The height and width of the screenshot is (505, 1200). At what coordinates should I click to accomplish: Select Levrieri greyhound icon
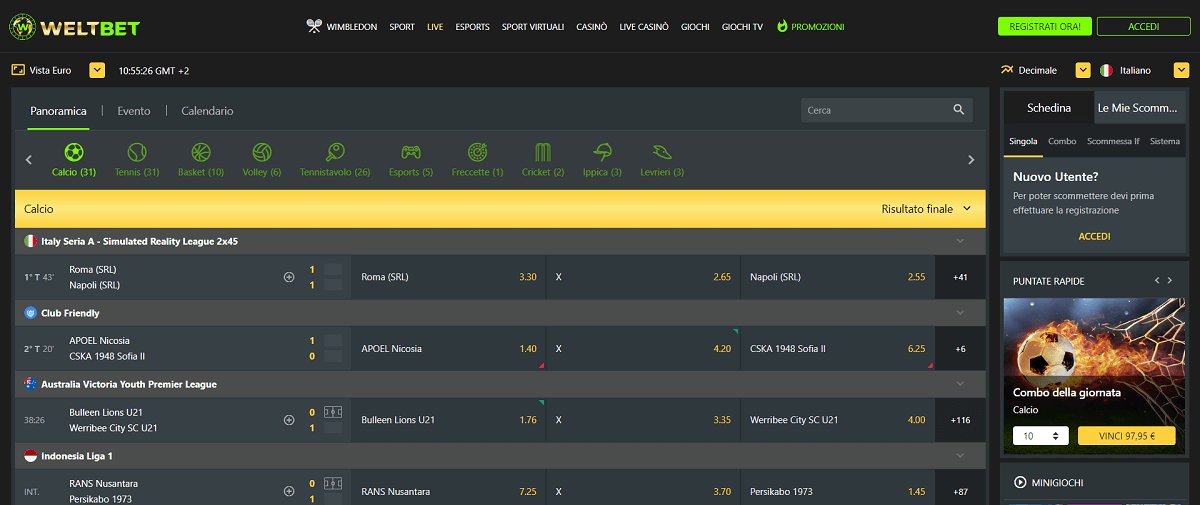tap(662, 153)
